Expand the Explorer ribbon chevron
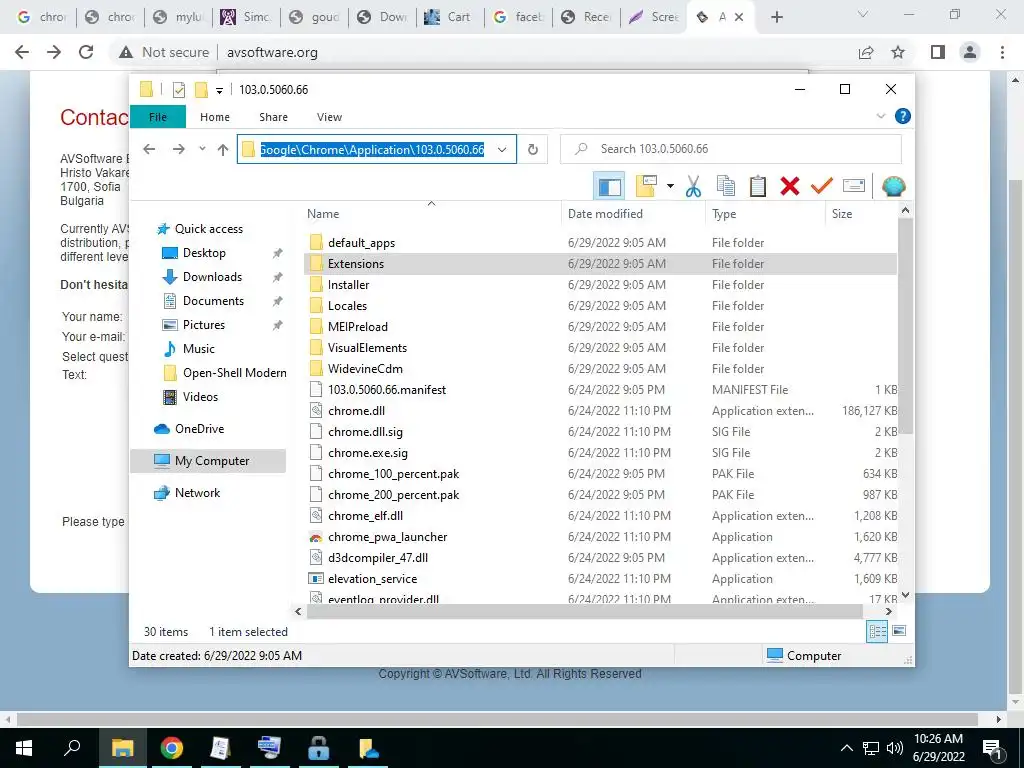The width and height of the screenshot is (1024, 768). (880, 116)
